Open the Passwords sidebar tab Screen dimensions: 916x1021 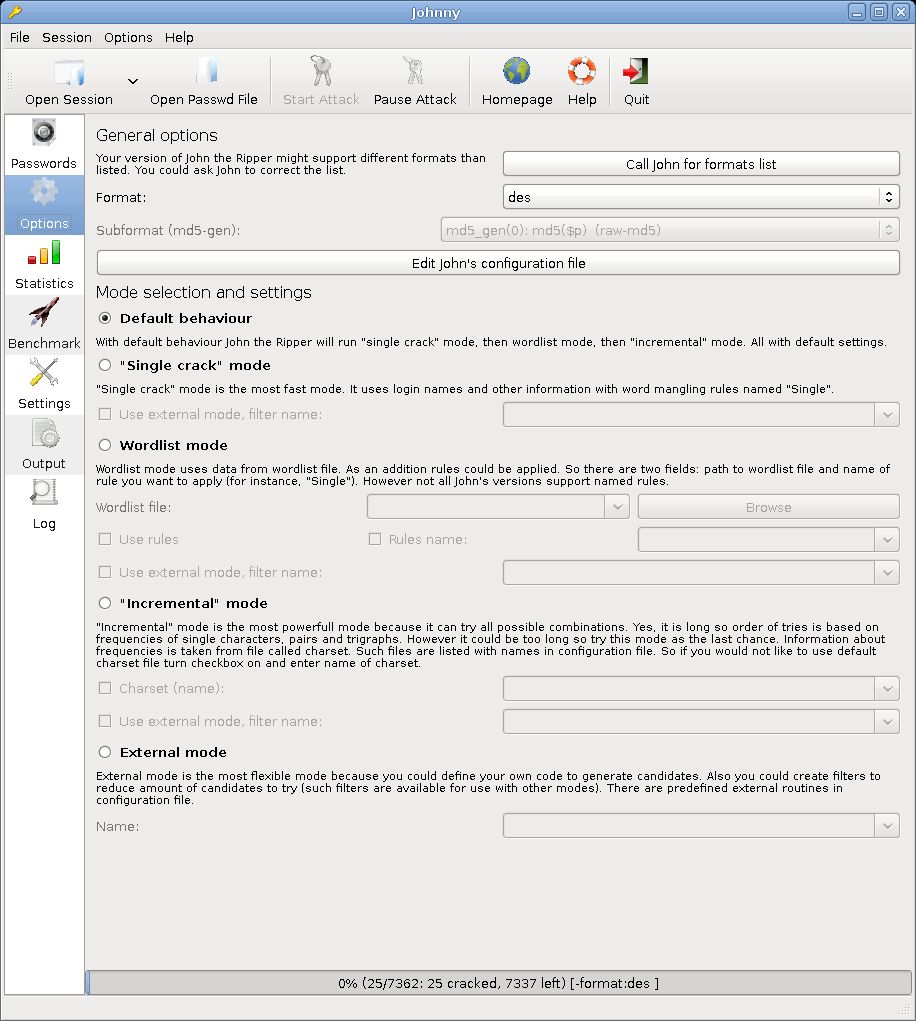point(44,145)
